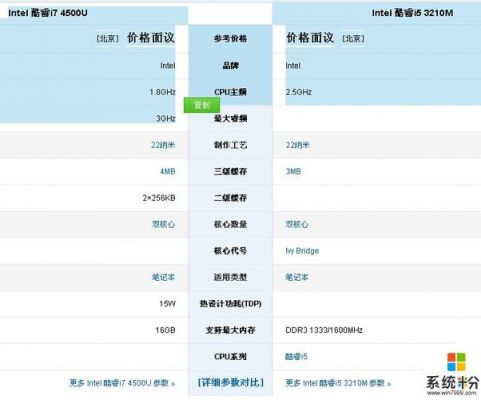
Task: Click the 适用类型 row header
Action: point(230,277)
